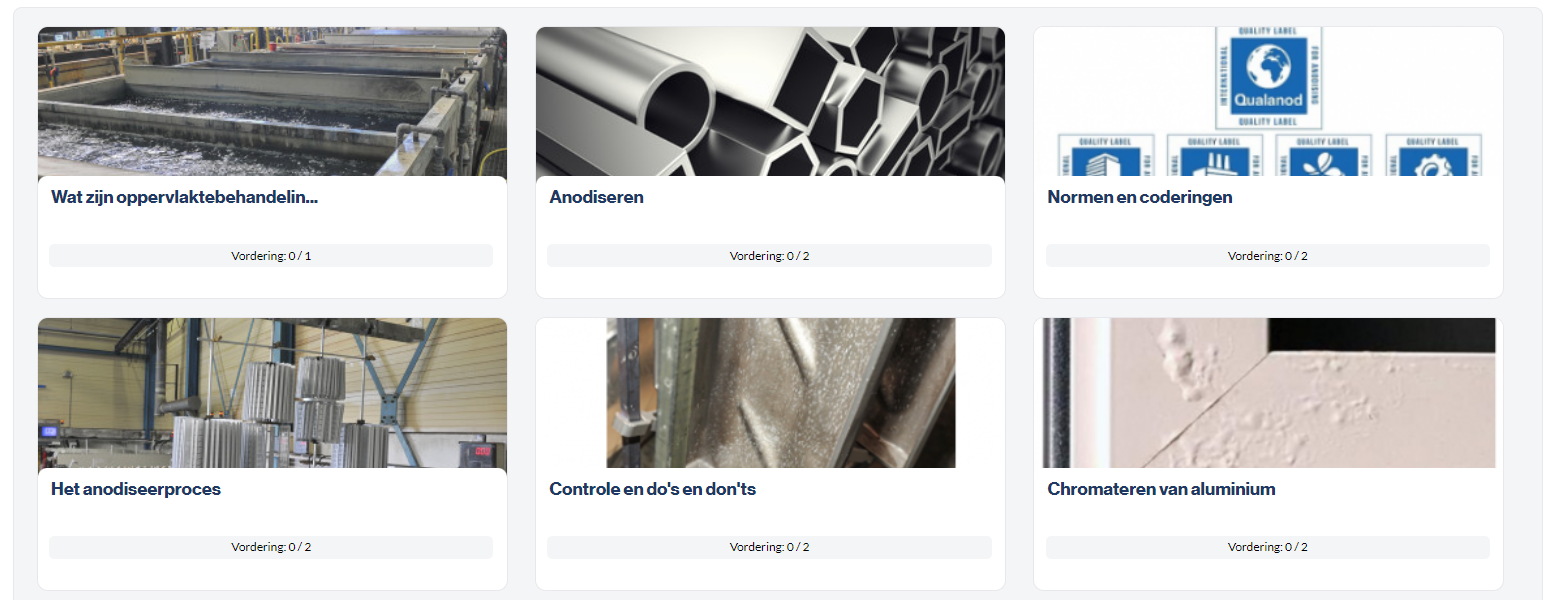Viewport: 1557px width, 600px height.
Task: Open the 'Chromateren van aluminium' module title
Action: (1161, 489)
